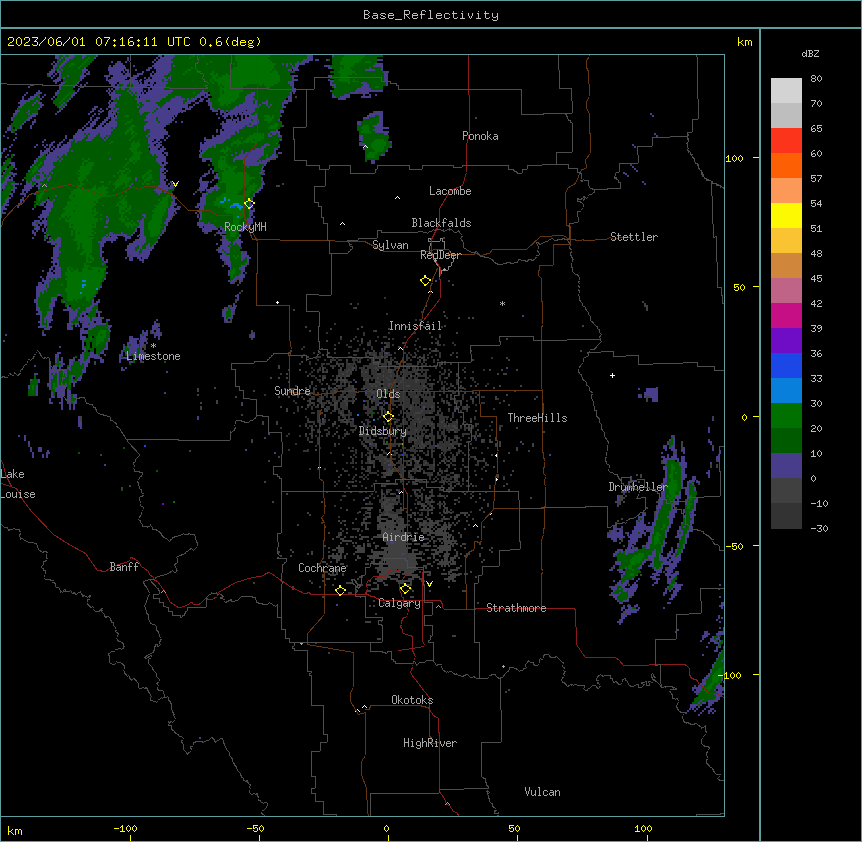Select the 50 tick on the right axis
Viewport: 862px width, 842px height.
pos(739,287)
